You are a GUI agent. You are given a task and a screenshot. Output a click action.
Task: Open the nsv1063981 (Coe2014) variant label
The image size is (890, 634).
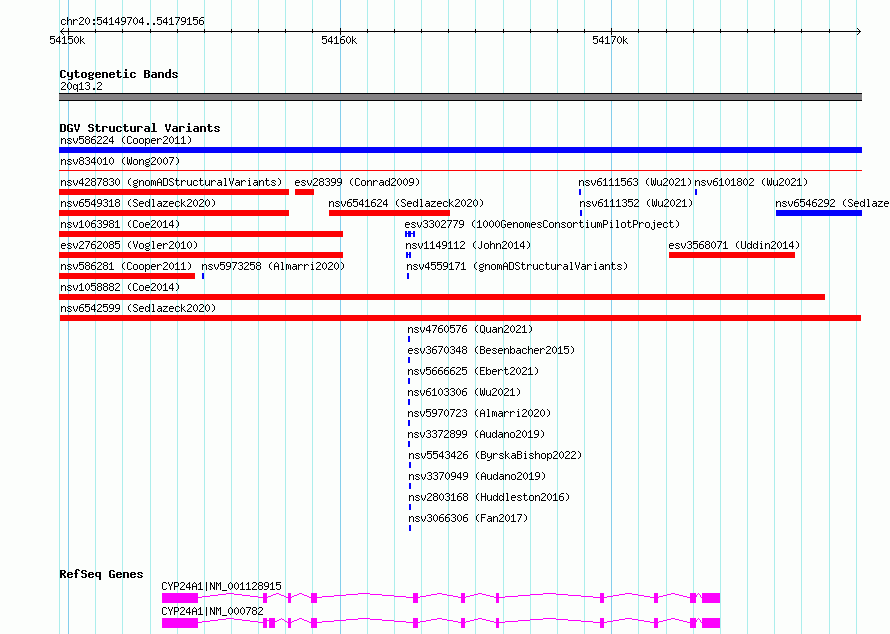click(x=120, y=224)
